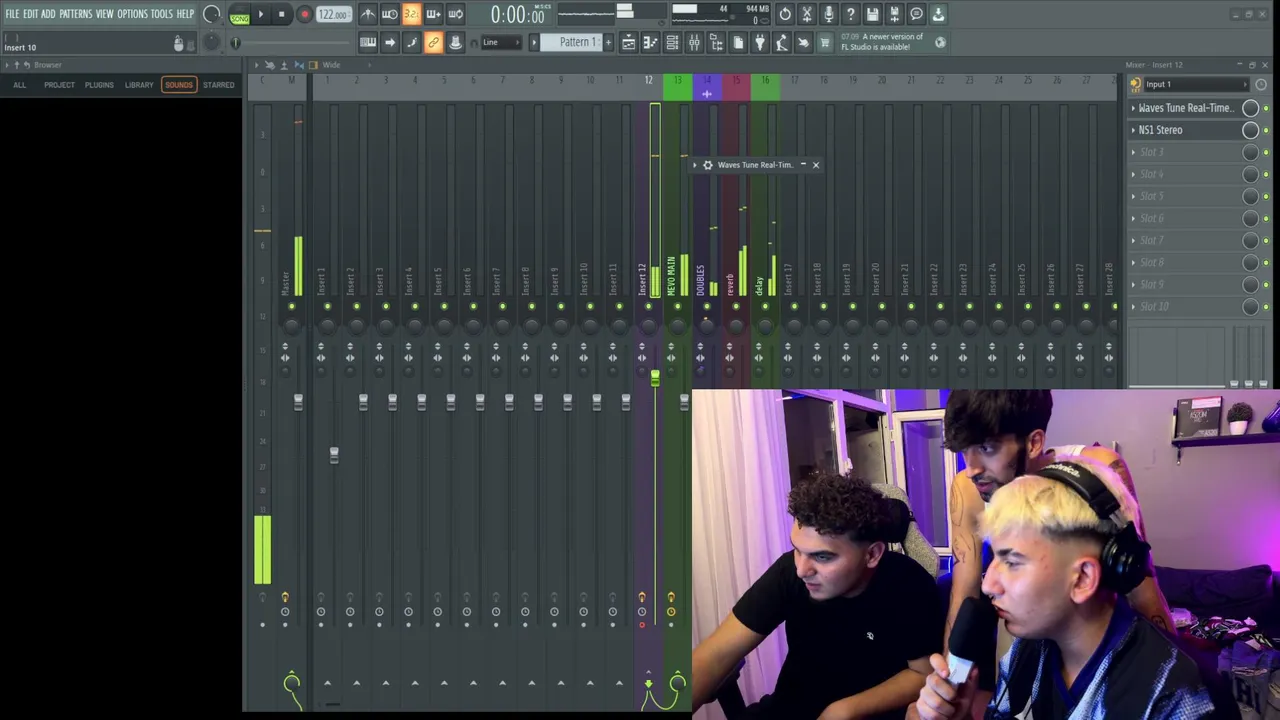The width and height of the screenshot is (1280, 720).
Task: Click the undo history circular arrow icon
Action: pos(785,14)
